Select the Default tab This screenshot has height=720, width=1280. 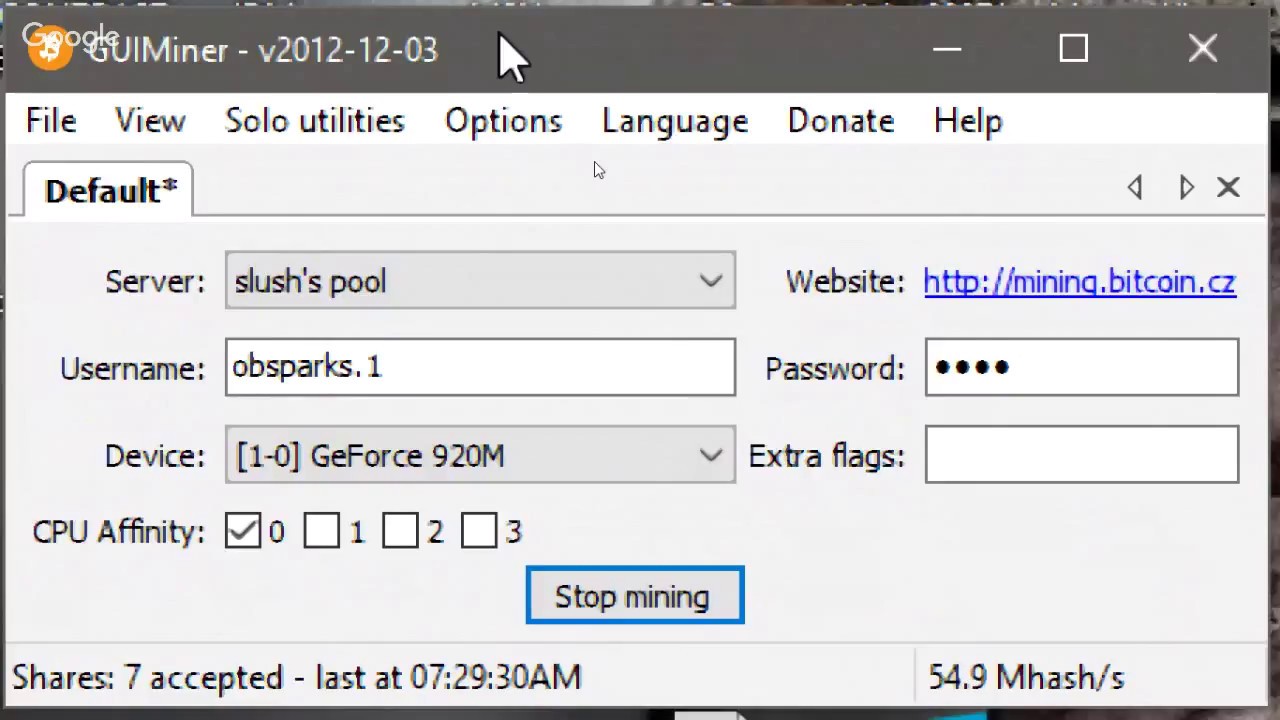[x=108, y=190]
